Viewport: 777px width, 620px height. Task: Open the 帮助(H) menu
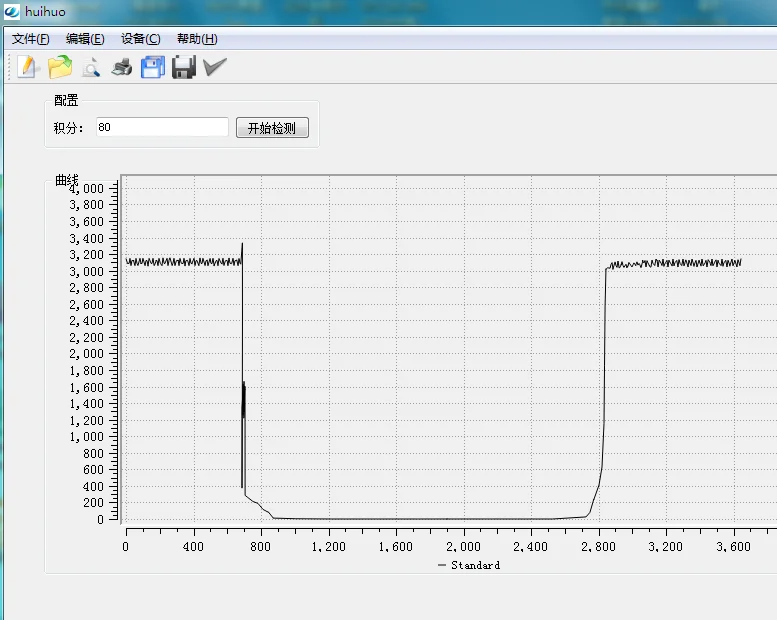[x=197, y=39]
